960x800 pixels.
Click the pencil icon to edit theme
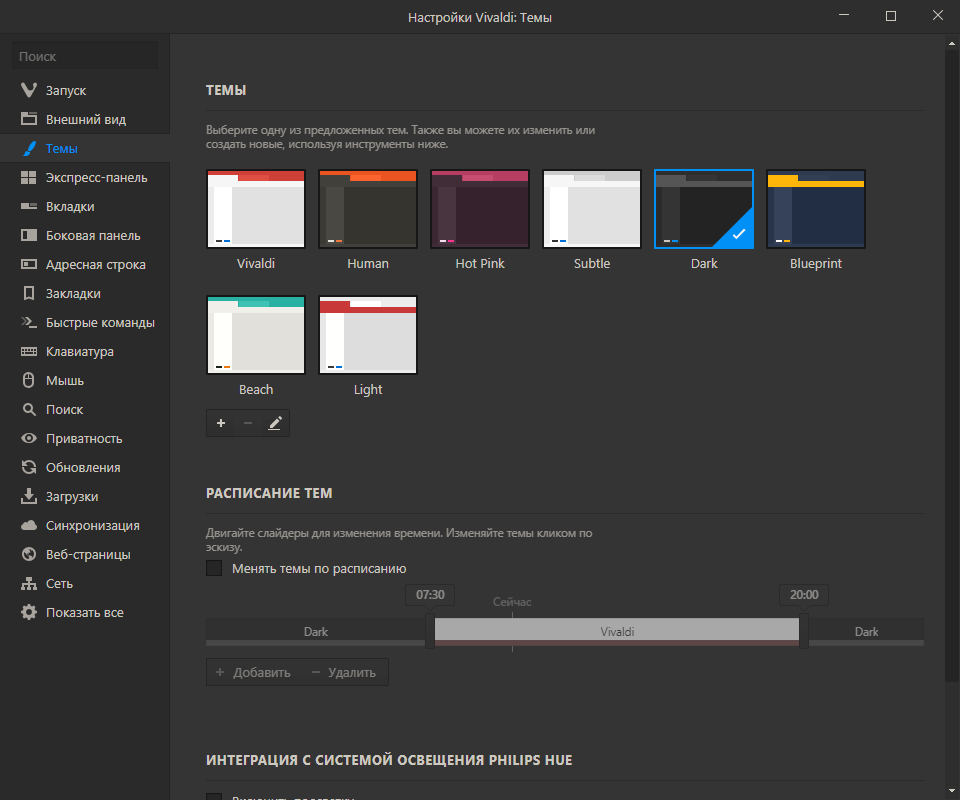275,423
